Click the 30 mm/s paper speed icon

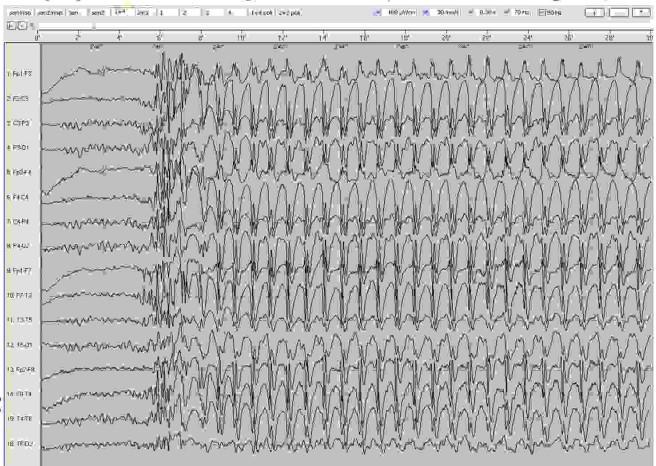tap(424, 9)
